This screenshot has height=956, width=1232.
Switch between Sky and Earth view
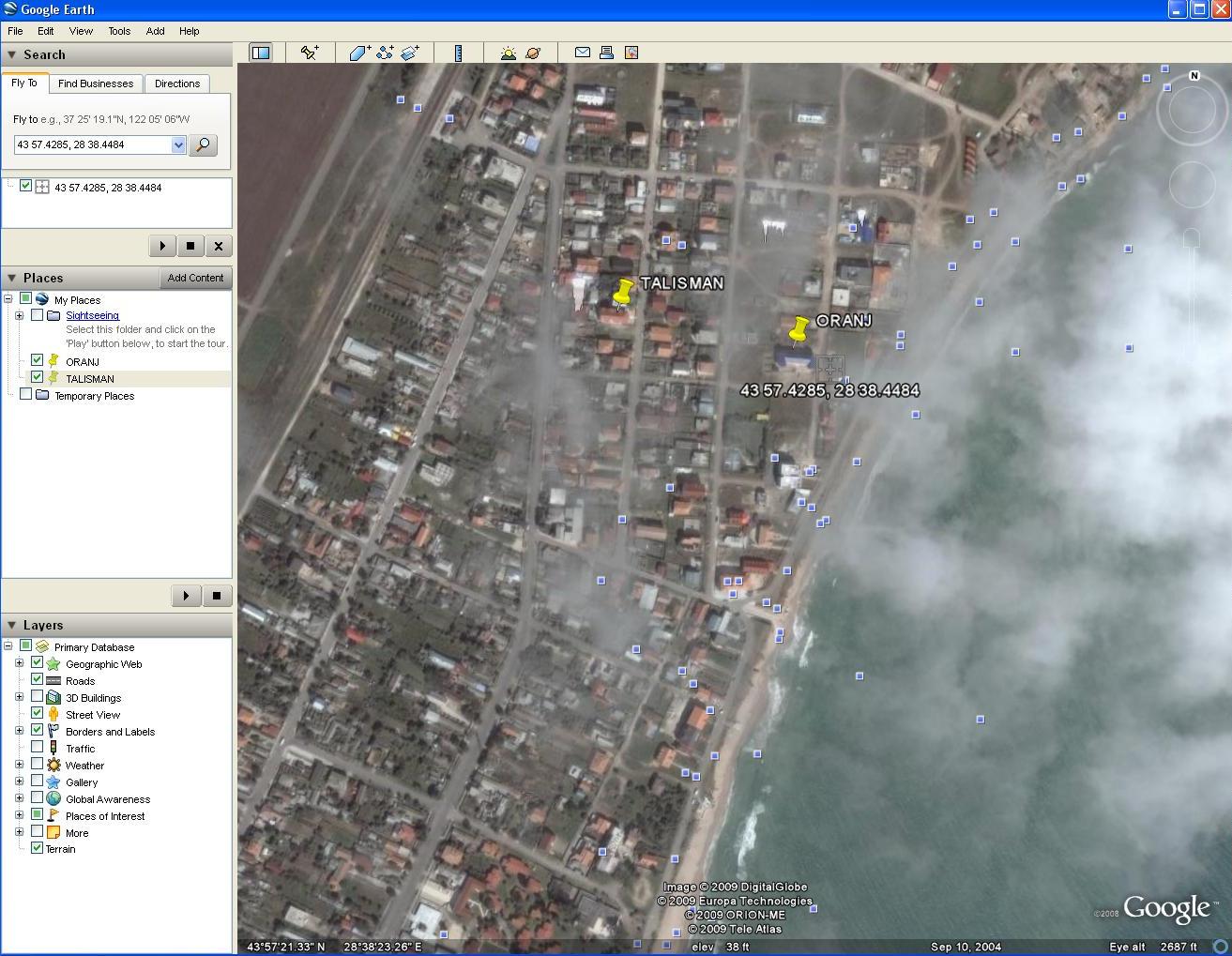[x=533, y=53]
